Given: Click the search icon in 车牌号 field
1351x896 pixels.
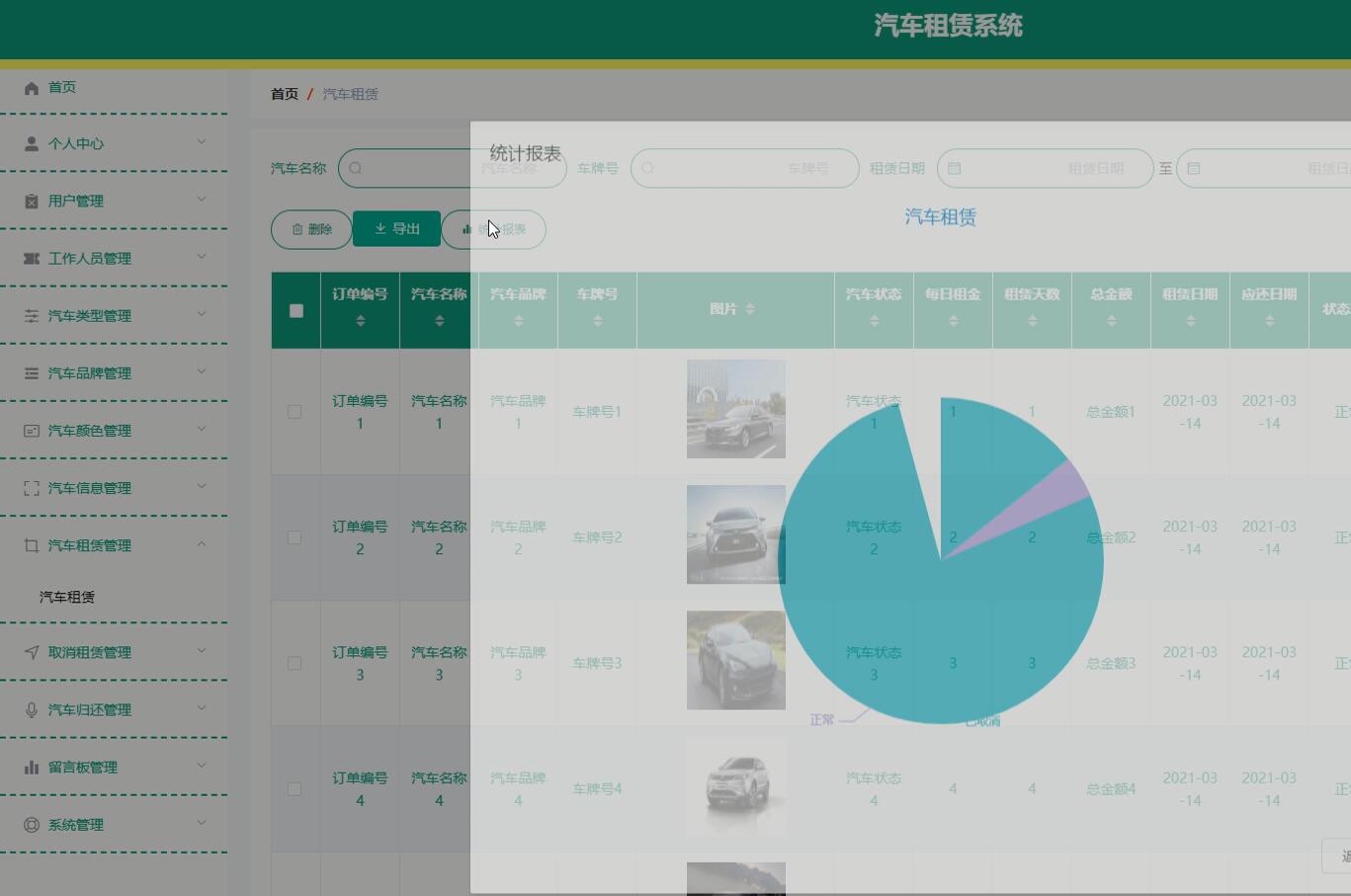Looking at the screenshot, I should 648,168.
